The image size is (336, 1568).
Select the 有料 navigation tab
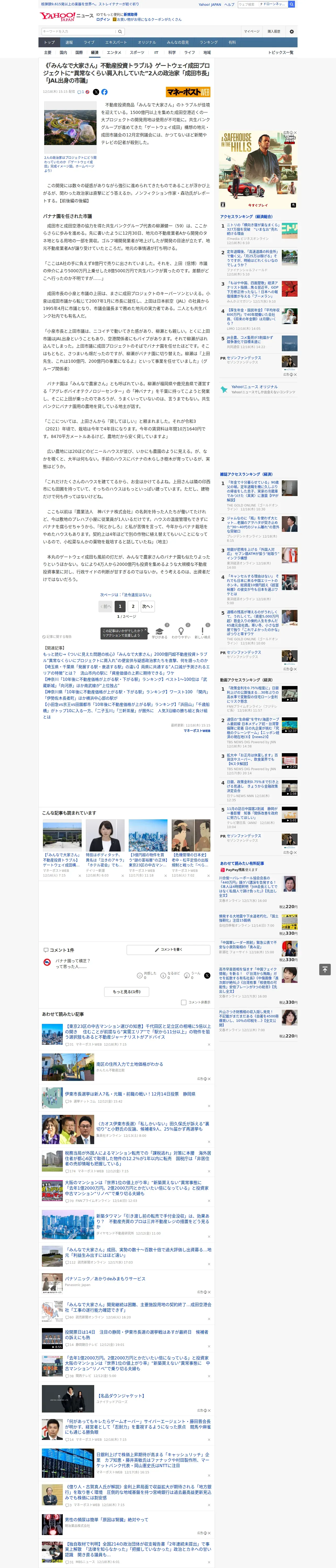click(x=232, y=42)
